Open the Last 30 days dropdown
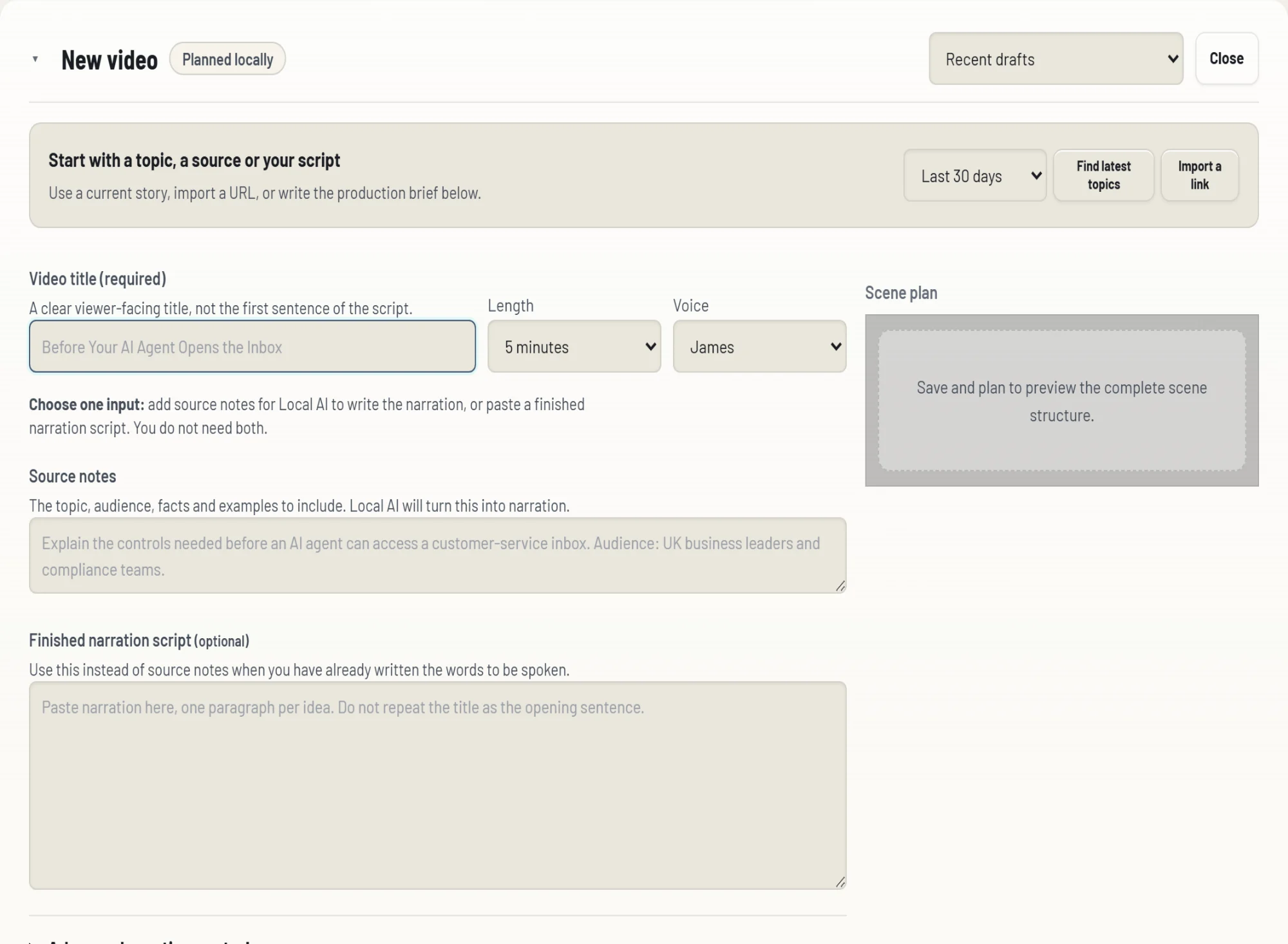The width and height of the screenshot is (1288, 944). pos(974,176)
